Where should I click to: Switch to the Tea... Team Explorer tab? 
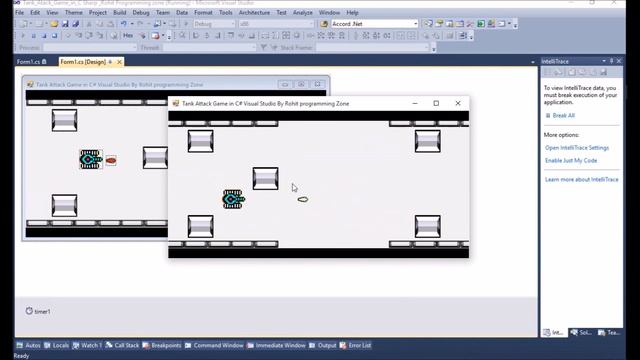click(x=609, y=333)
